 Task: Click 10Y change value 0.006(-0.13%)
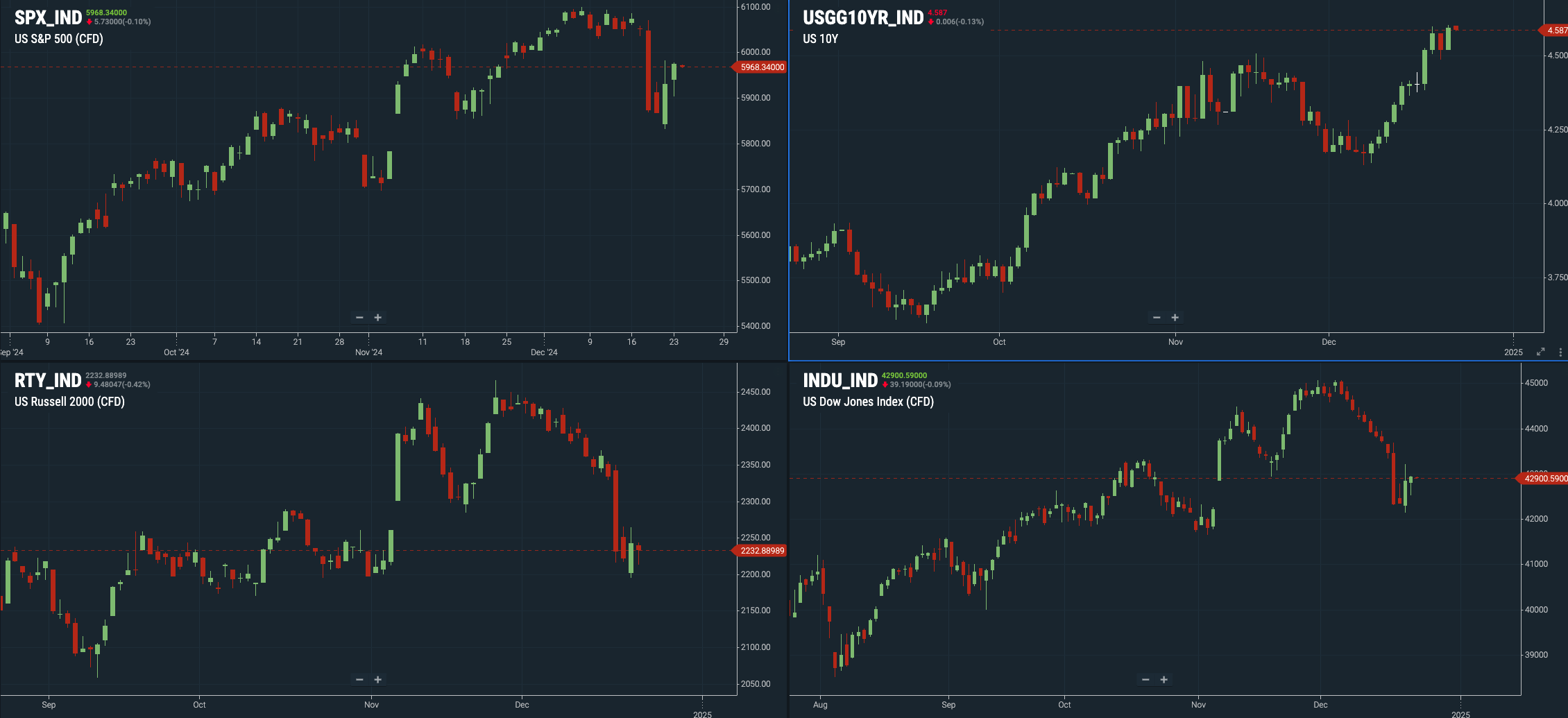click(x=960, y=22)
